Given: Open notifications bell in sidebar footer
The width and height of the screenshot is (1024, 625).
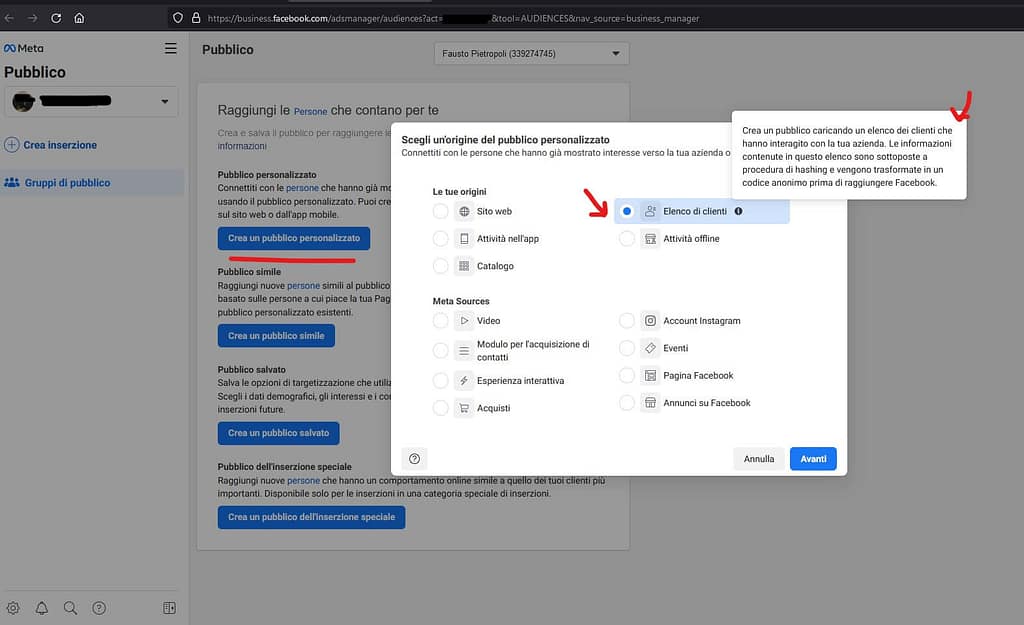Looking at the screenshot, I should (42, 608).
